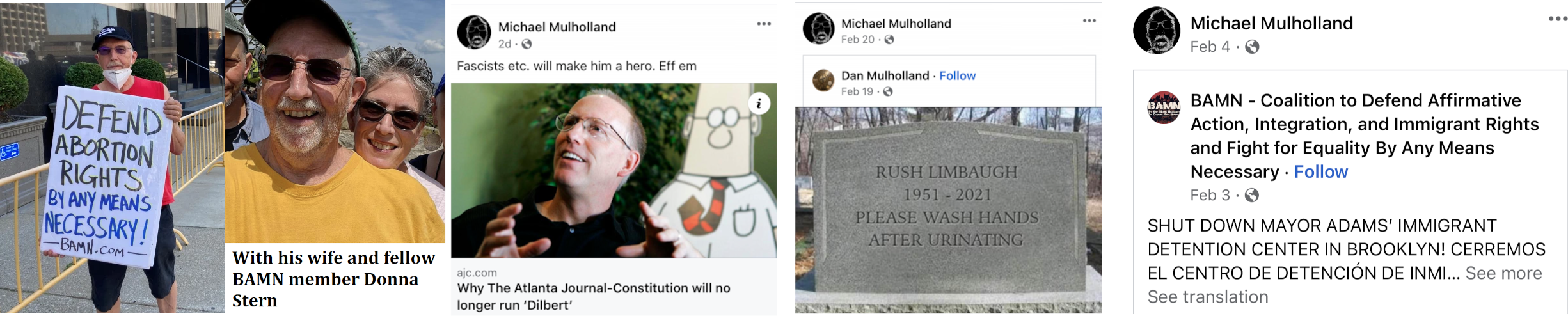Open options menu on Feb 20 post
The image size is (1568, 316).
[1089, 20]
